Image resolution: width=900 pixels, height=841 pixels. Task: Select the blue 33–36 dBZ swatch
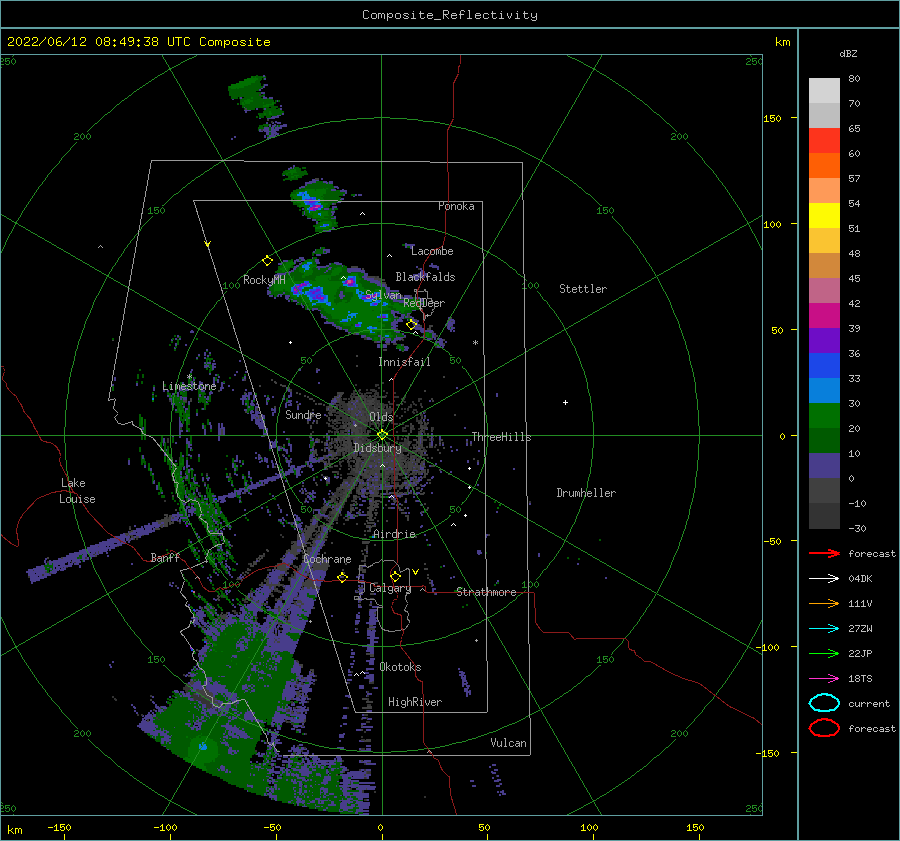(824, 366)
